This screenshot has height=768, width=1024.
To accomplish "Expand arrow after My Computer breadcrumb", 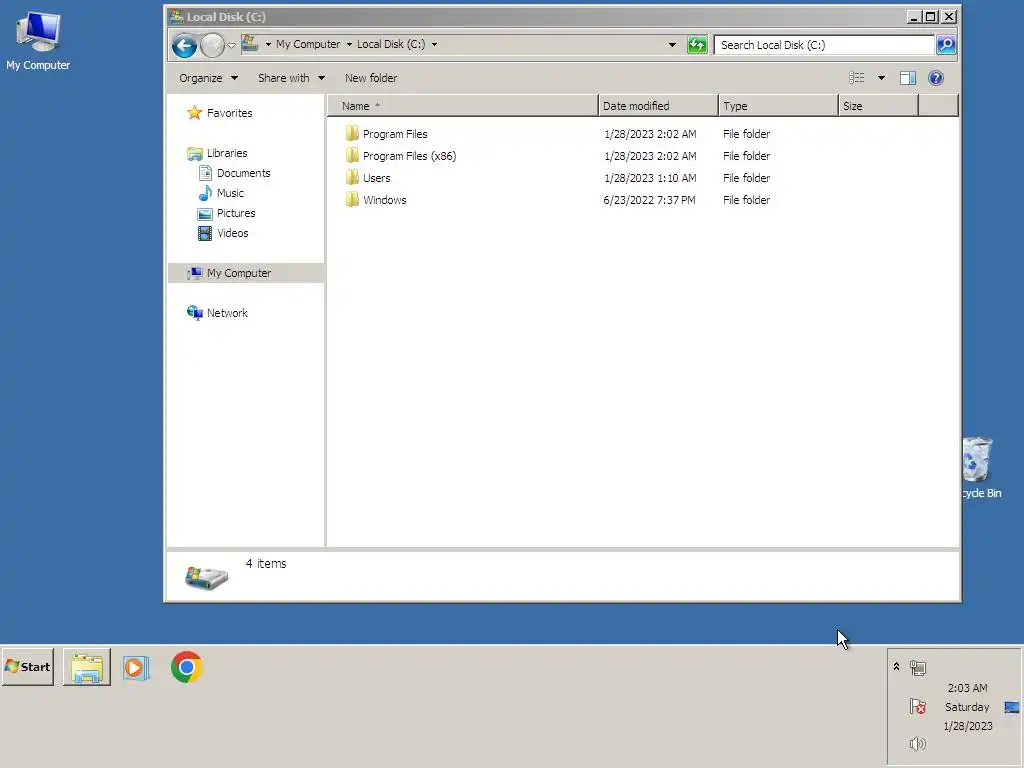I will [349, 44].
